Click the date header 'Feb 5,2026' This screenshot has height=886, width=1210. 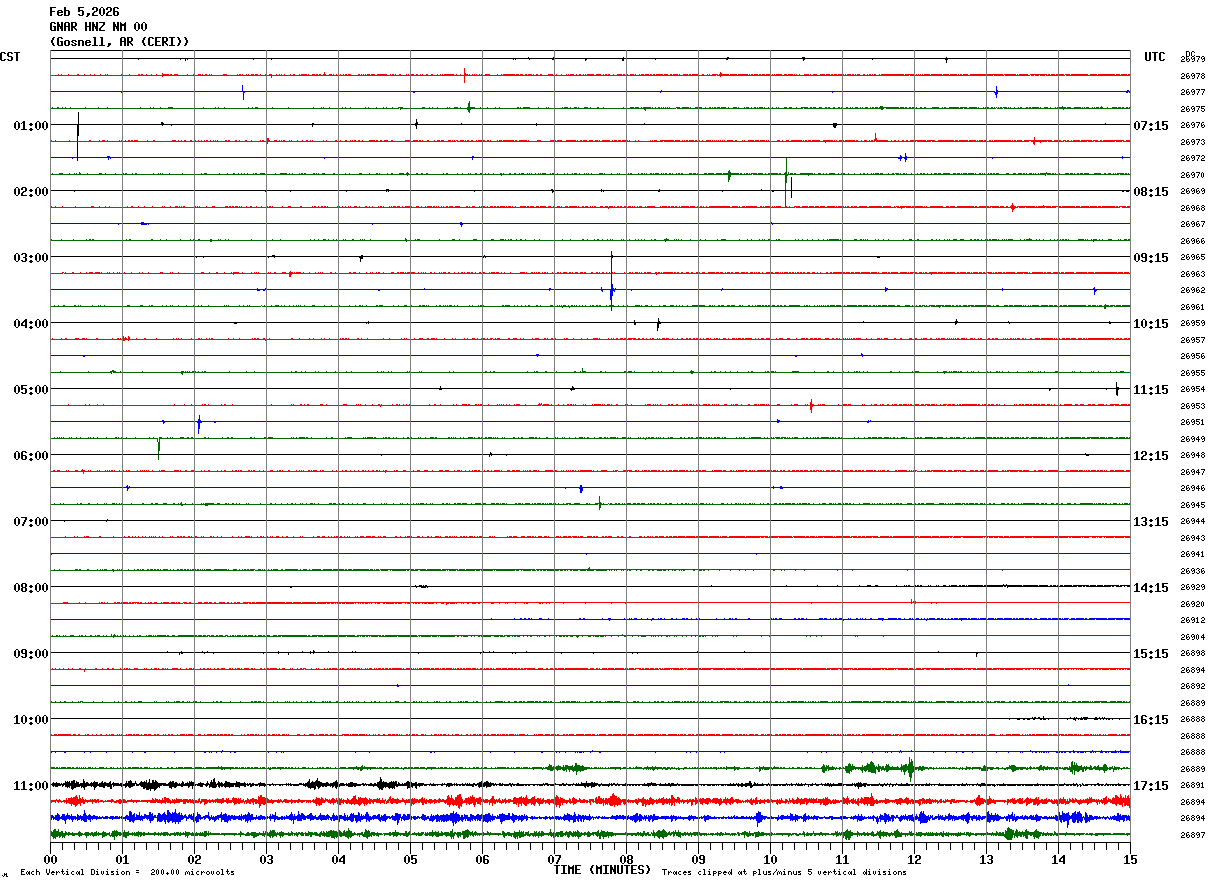coord(84,12)
